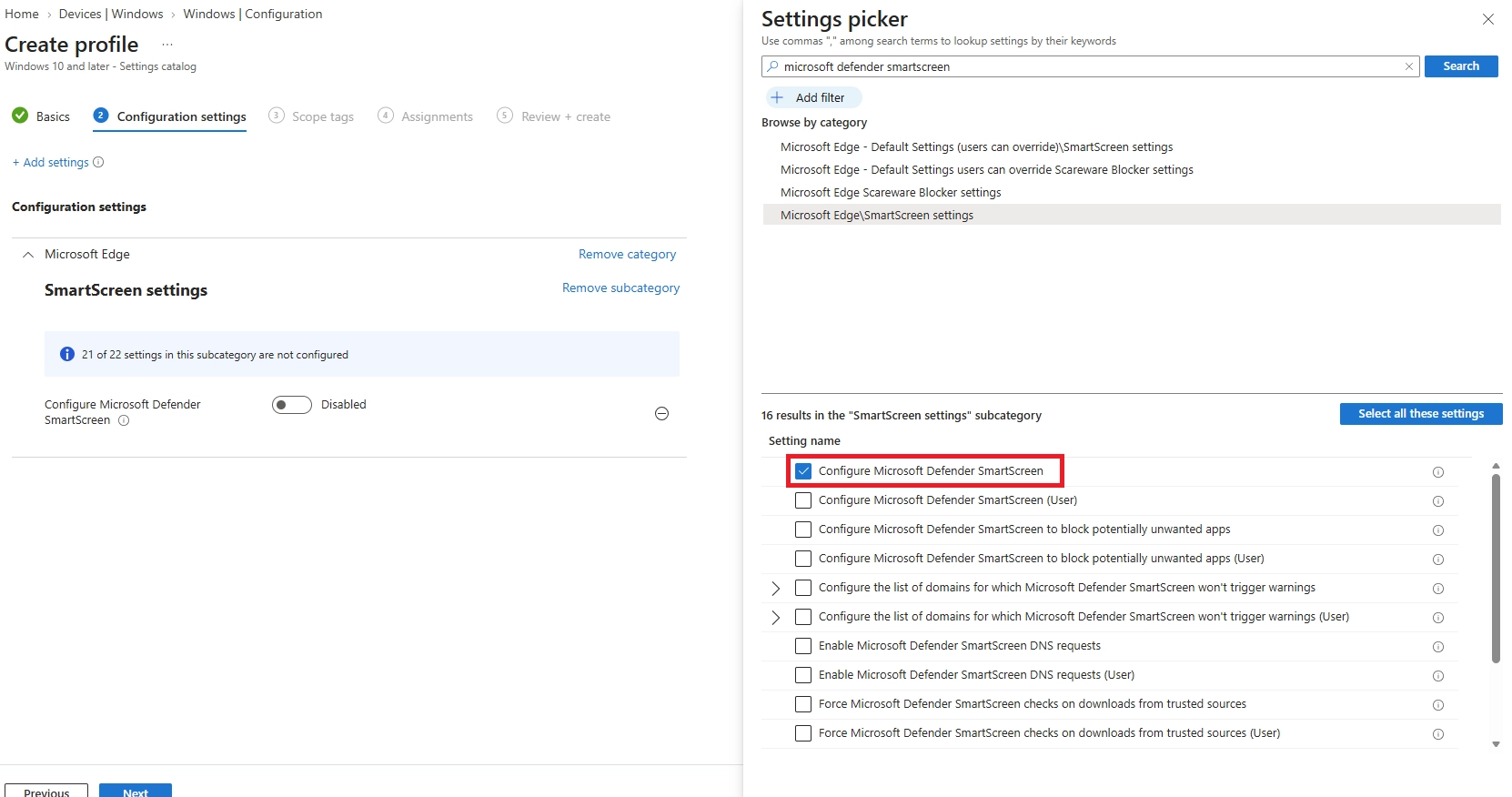This screenshot has height=797, width=1512.
Task: Click the plus icon on Add filter
Action: click(x=777, y=97)
